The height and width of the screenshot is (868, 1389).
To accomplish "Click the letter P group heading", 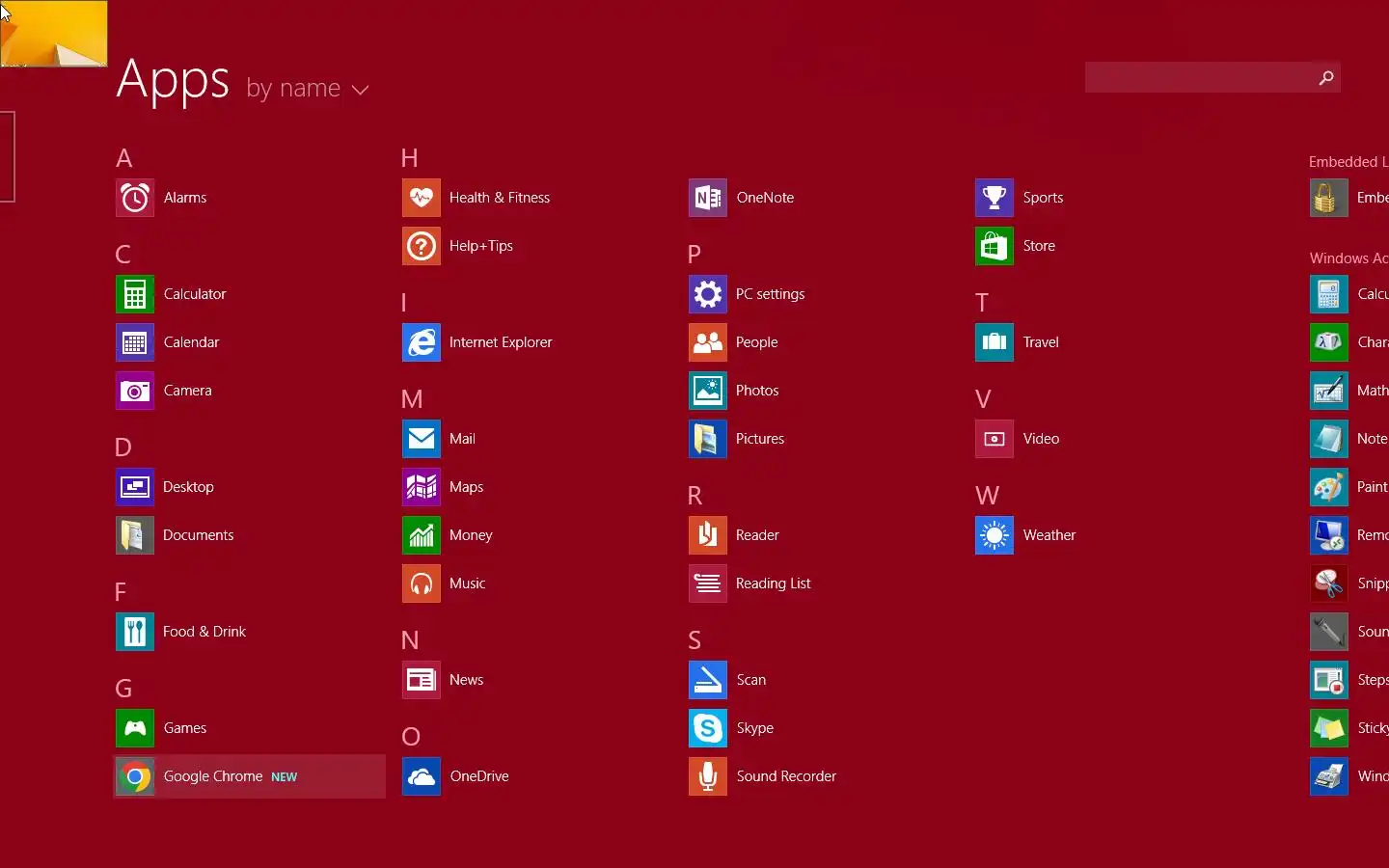I will [694, 254].
